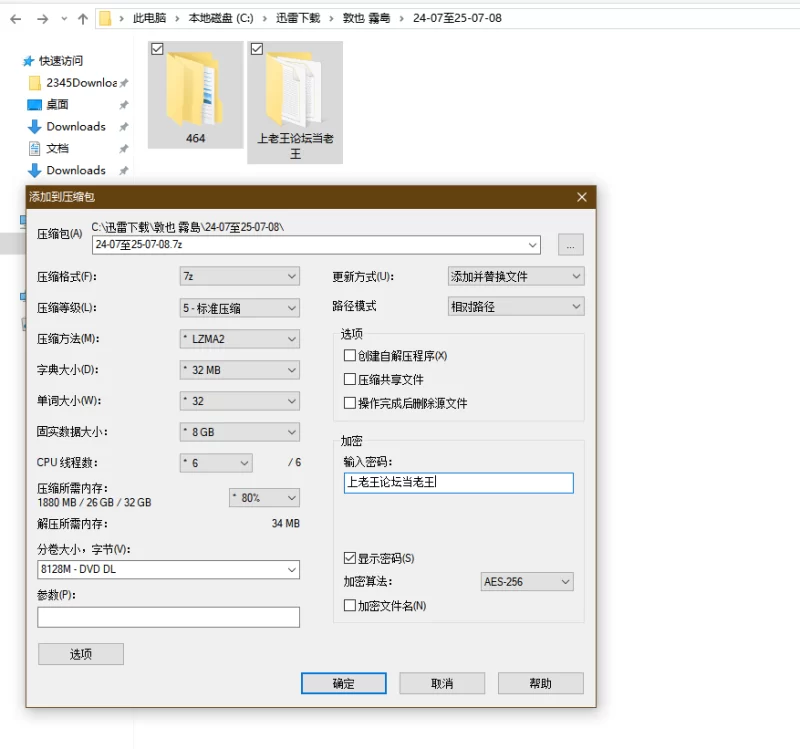The height and width of the screenshot is (749, 800).
Task: Click the 输入密码 text field
Action: point(458,483)
